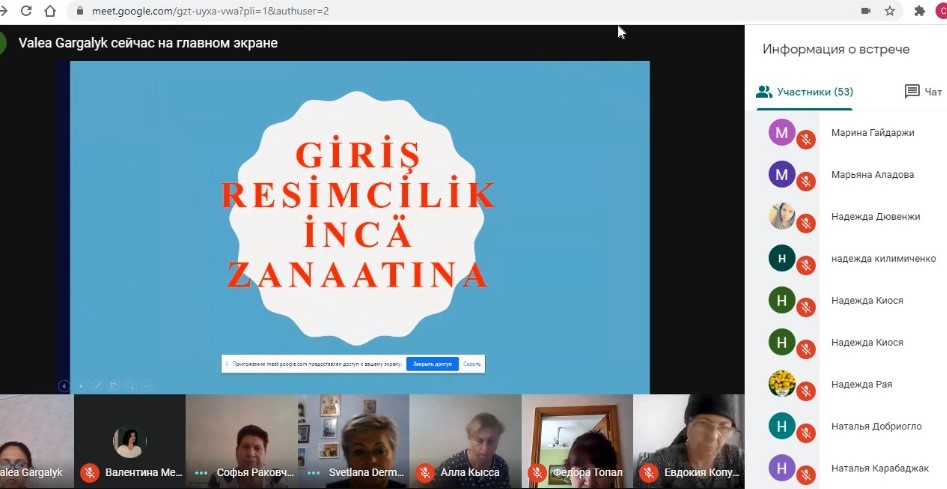Click Алла Кысса video thumbnail
This screenshot has width=947, height=489.
tap(465, 440)
